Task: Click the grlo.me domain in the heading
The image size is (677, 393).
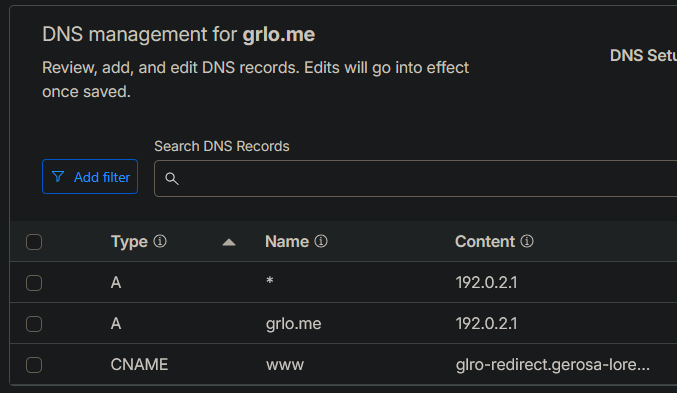Action: point(278,35)
